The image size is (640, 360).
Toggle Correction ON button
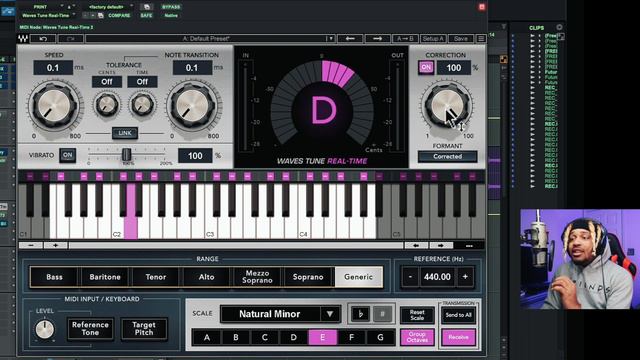coord(426,68)
